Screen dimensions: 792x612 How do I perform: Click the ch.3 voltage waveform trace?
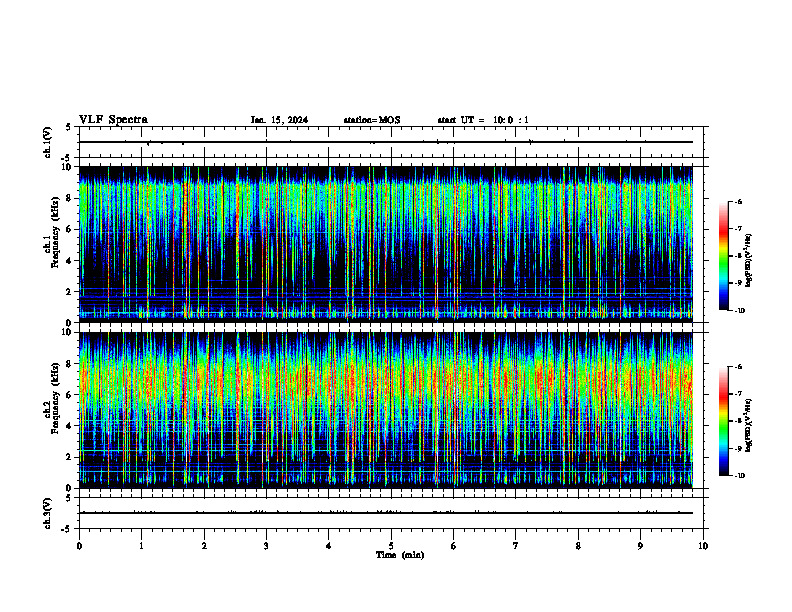click(x=386, y=513)
